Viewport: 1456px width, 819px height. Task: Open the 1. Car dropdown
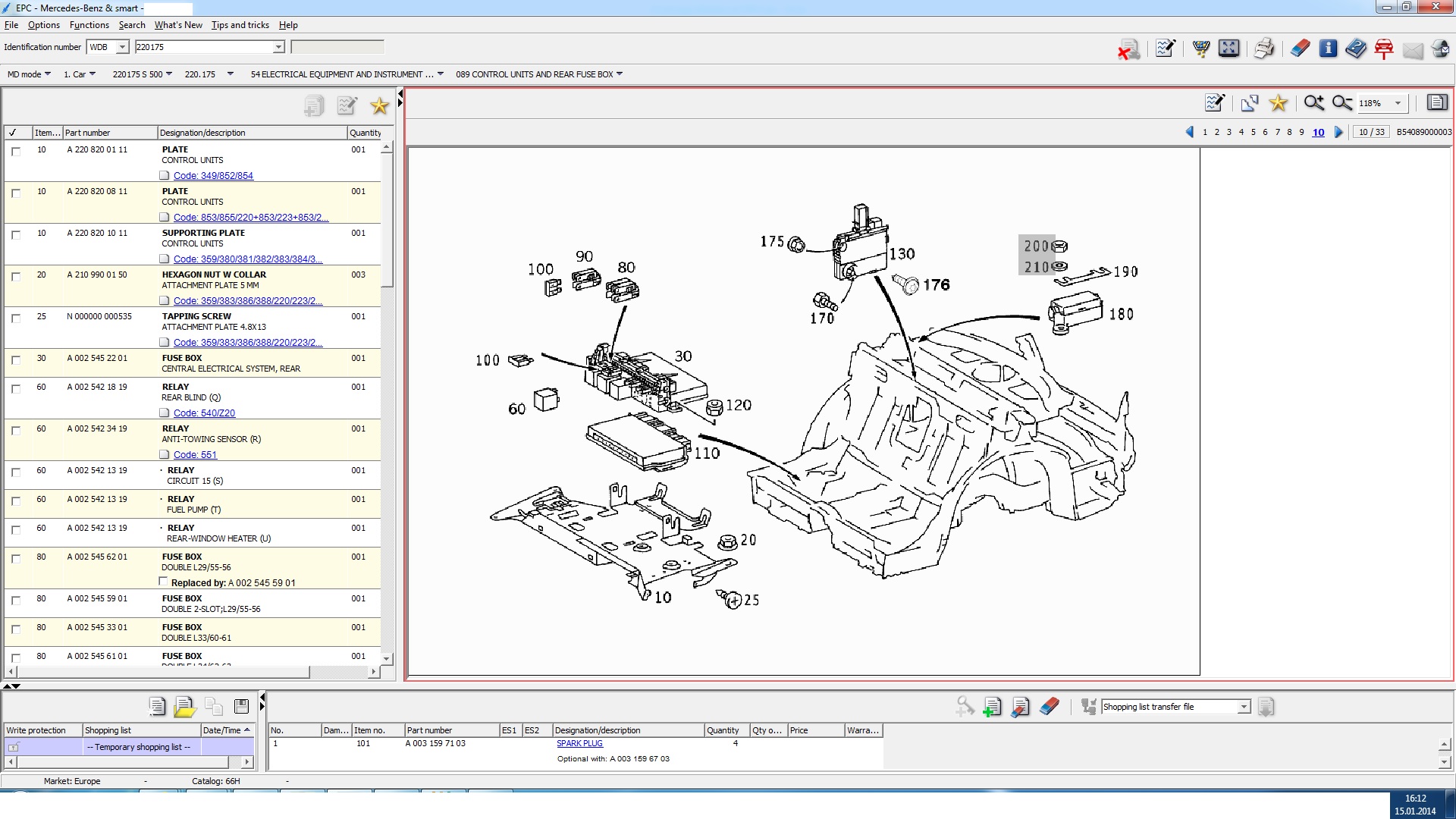point(80,74)
